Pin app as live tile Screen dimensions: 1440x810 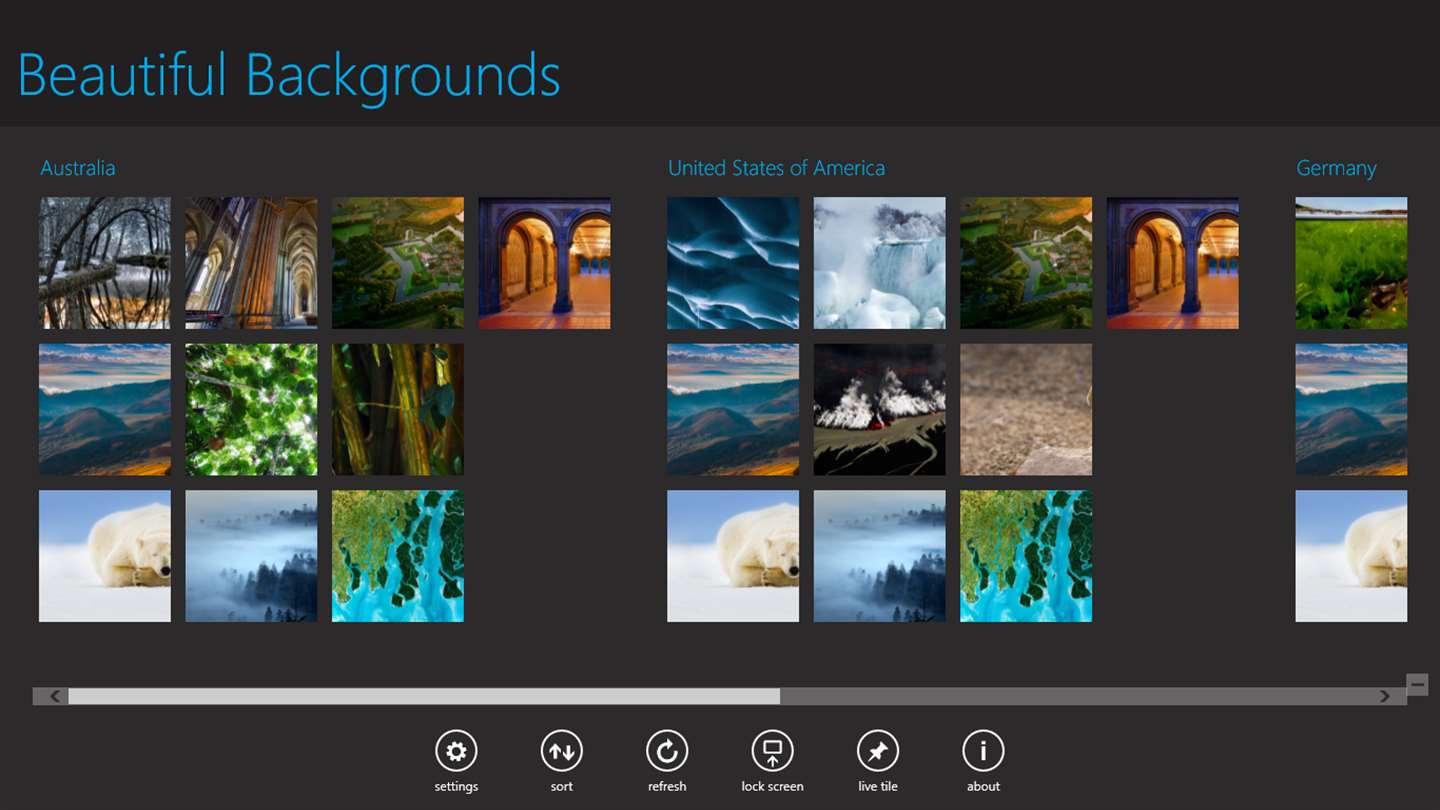(878, 751)
